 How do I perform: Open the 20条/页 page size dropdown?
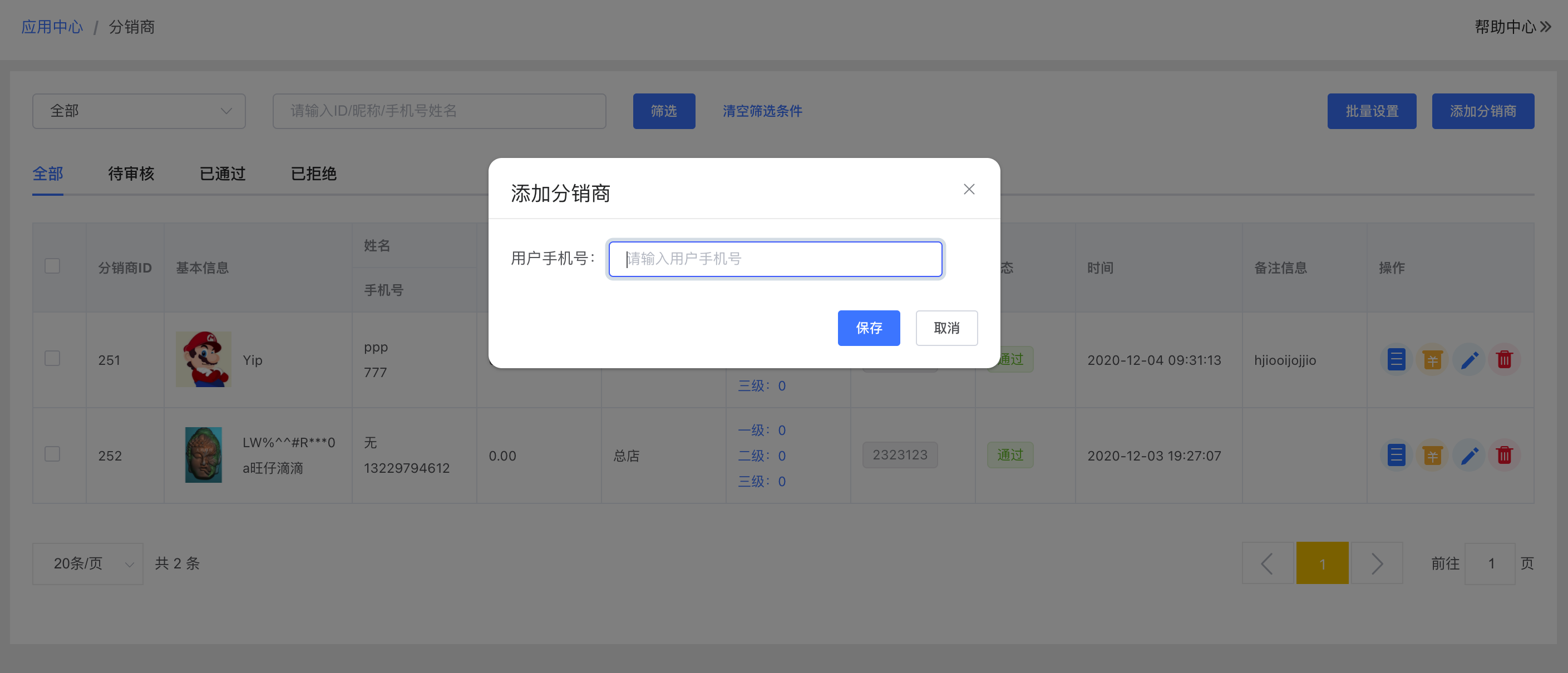(88, 563)
